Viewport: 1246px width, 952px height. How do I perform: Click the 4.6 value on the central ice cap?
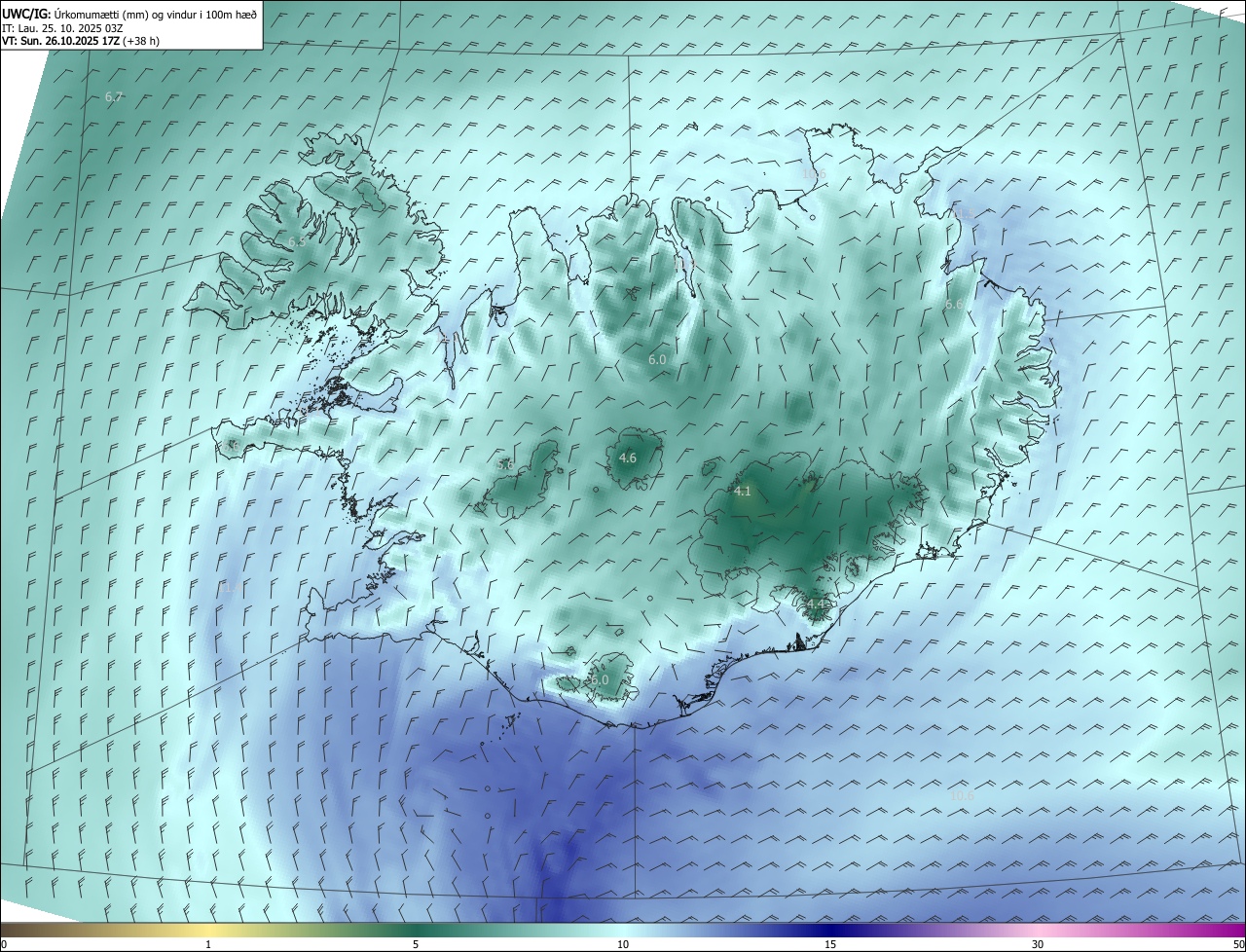click(x=628, y=458)
